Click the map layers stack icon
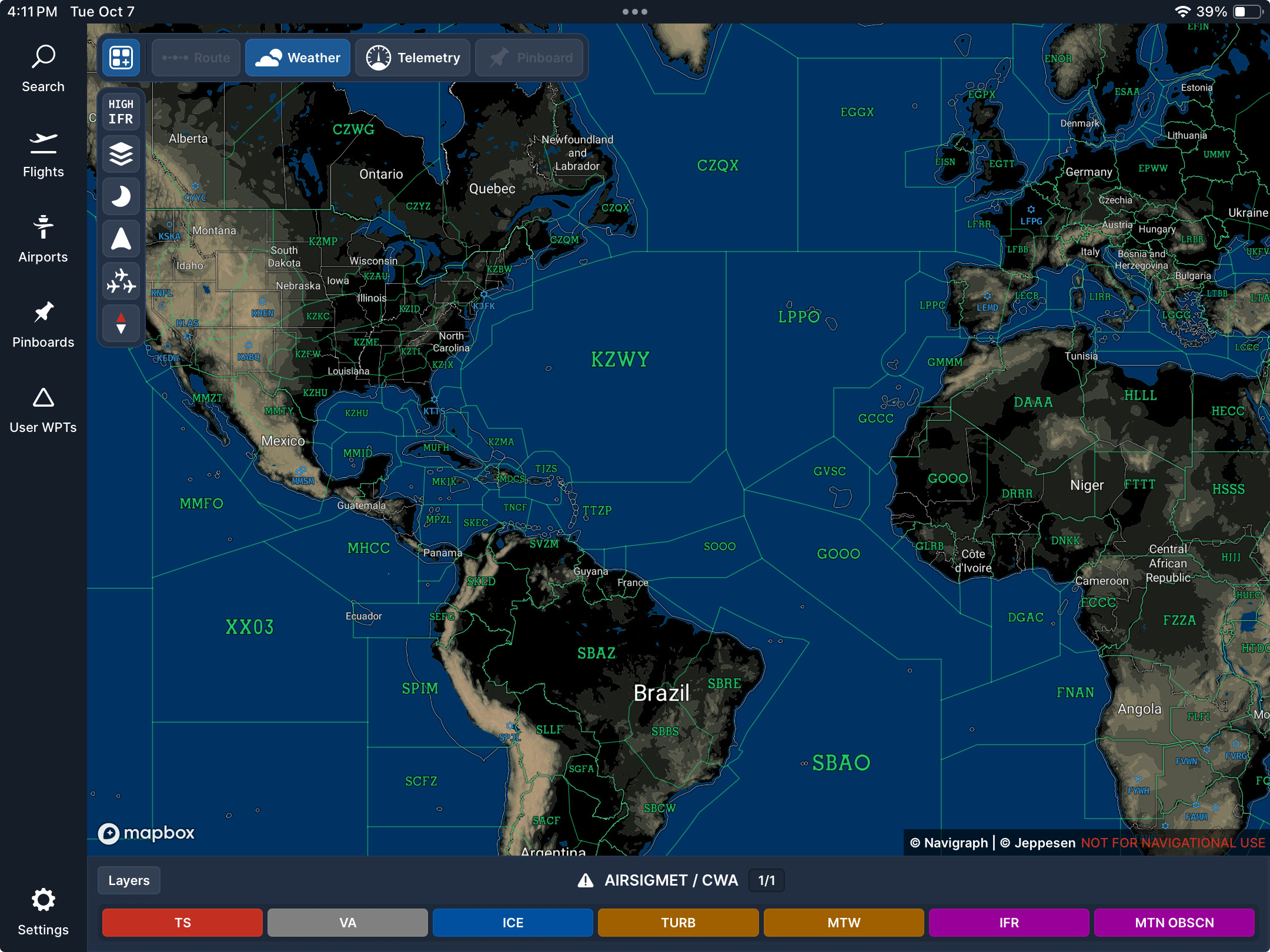The width and height of the screenshot is (1270, 952). tap(121, 154)
